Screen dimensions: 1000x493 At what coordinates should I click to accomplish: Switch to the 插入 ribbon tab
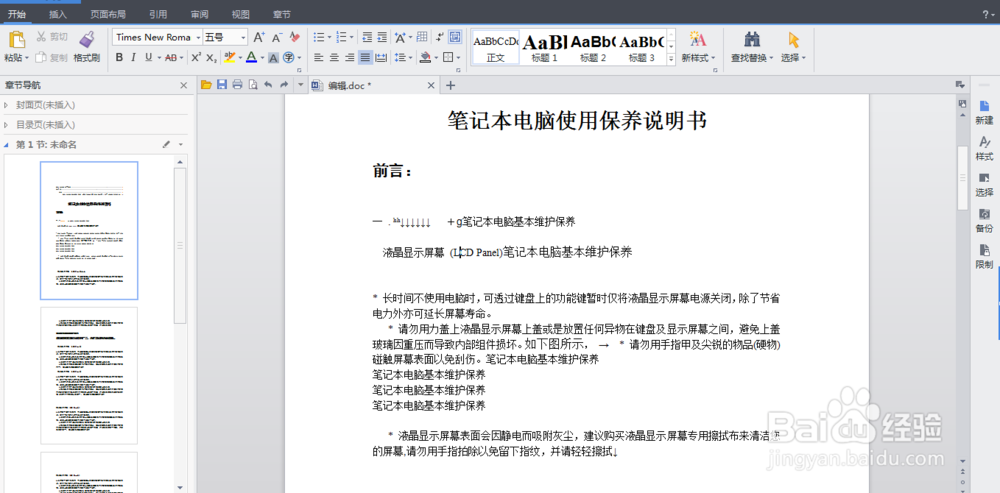58,14
